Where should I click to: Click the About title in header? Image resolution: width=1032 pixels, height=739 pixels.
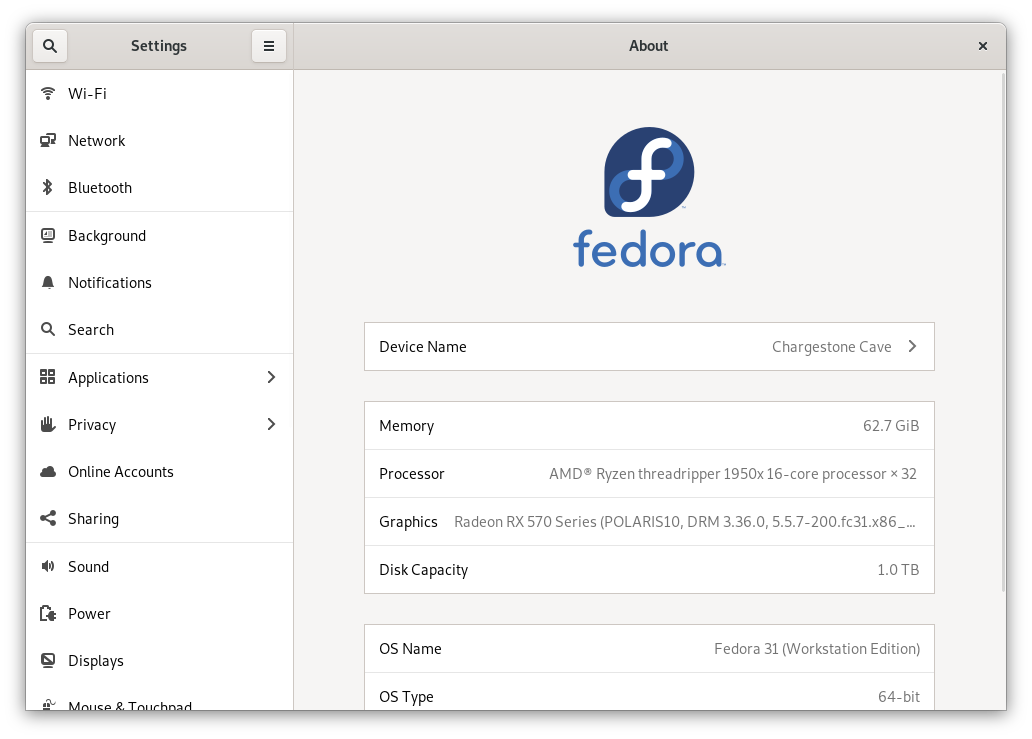[x=648, y=46]
